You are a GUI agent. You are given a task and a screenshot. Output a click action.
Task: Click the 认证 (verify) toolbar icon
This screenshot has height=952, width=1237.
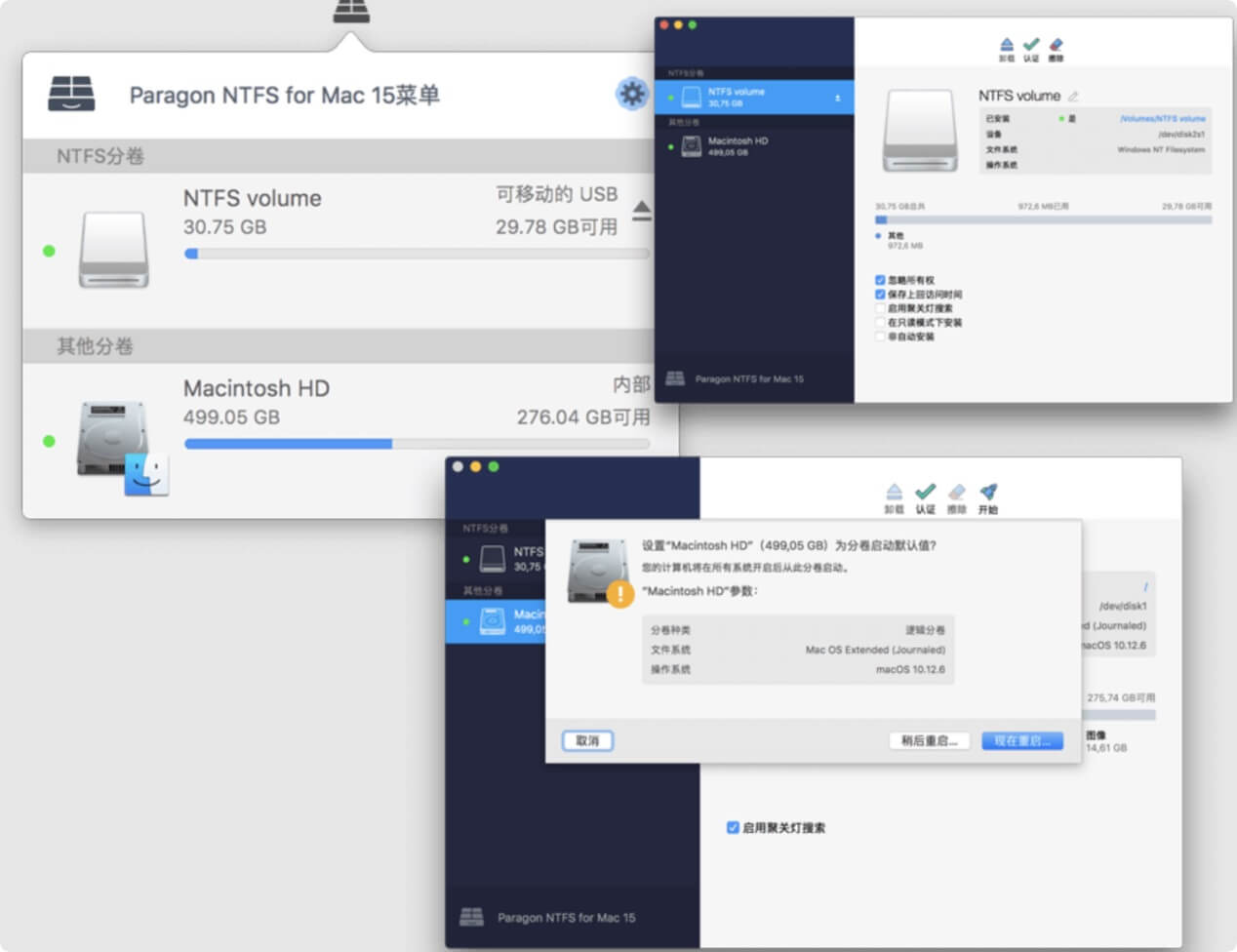coord(1030,44)
